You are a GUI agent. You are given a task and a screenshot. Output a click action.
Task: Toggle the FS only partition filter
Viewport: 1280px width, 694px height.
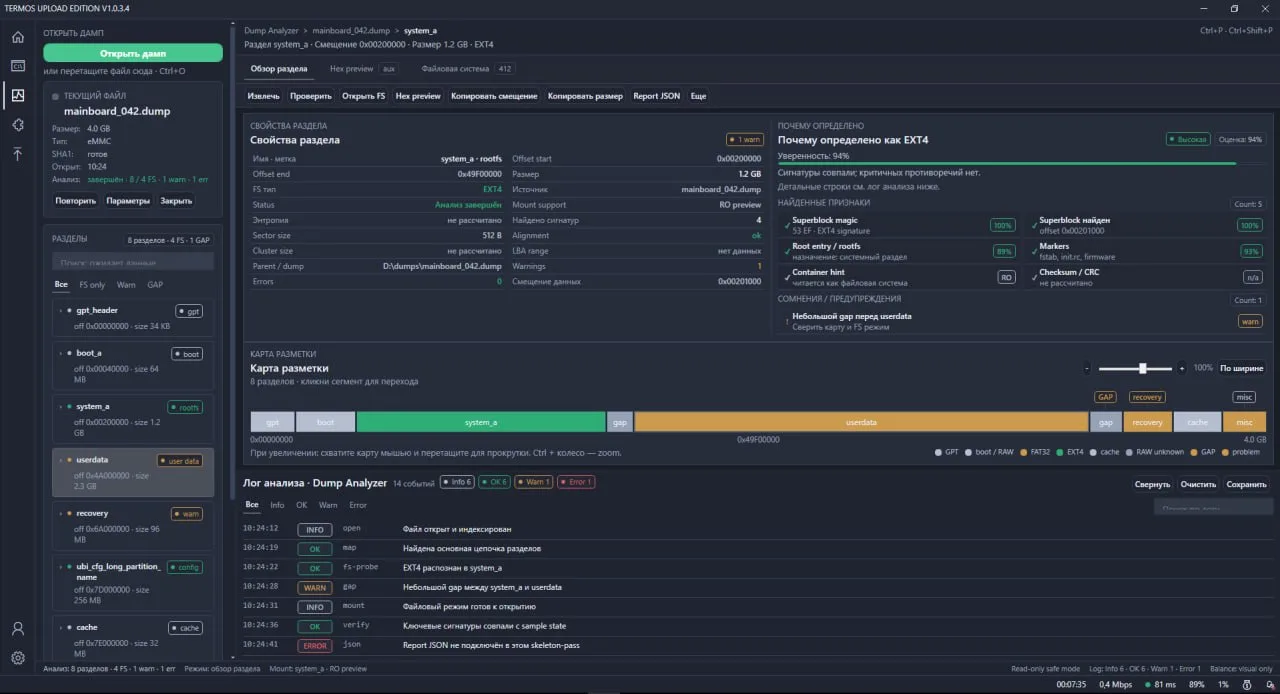[92, 285]
